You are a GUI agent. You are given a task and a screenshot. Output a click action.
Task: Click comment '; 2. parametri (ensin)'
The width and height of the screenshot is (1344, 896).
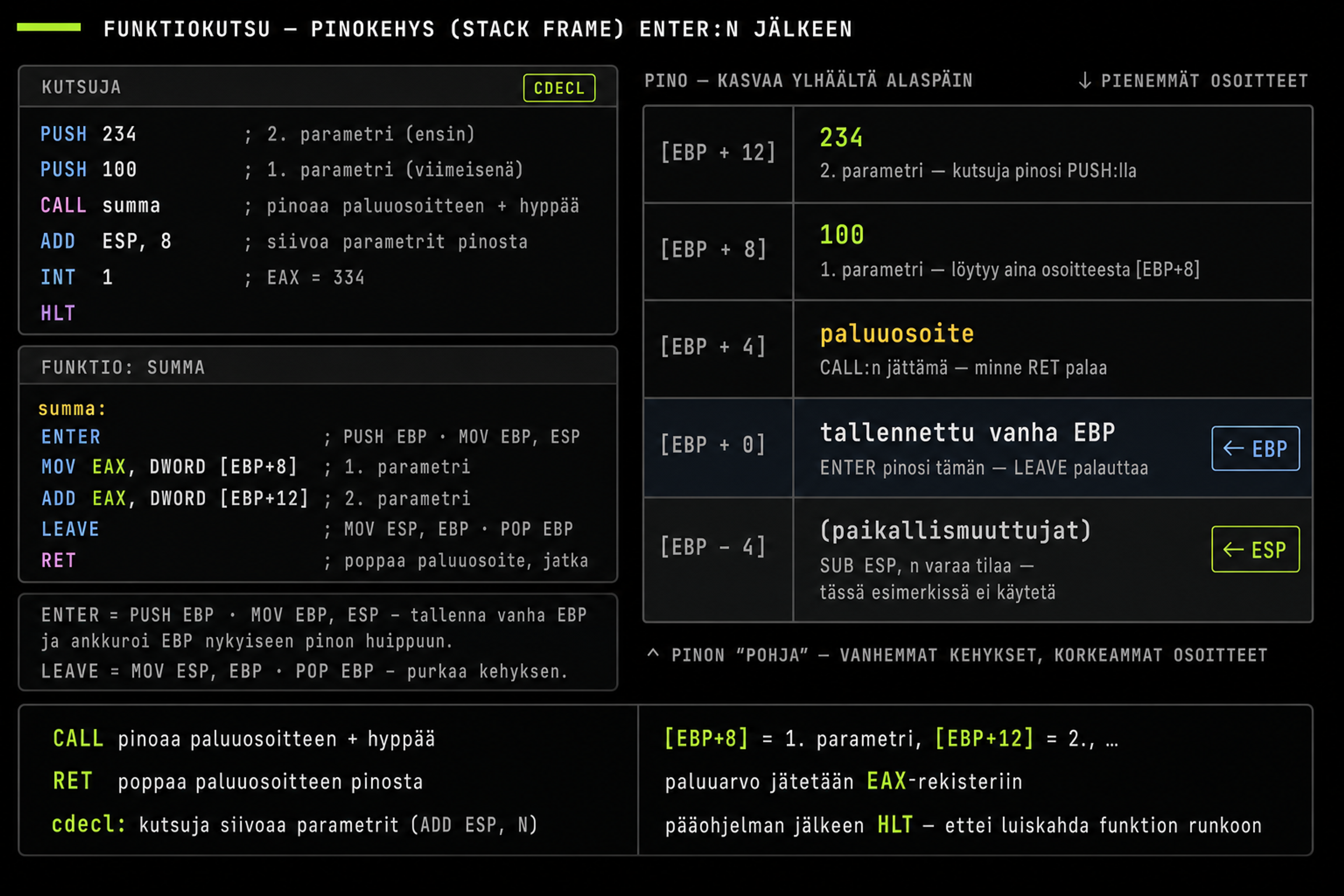coord(359,134)
